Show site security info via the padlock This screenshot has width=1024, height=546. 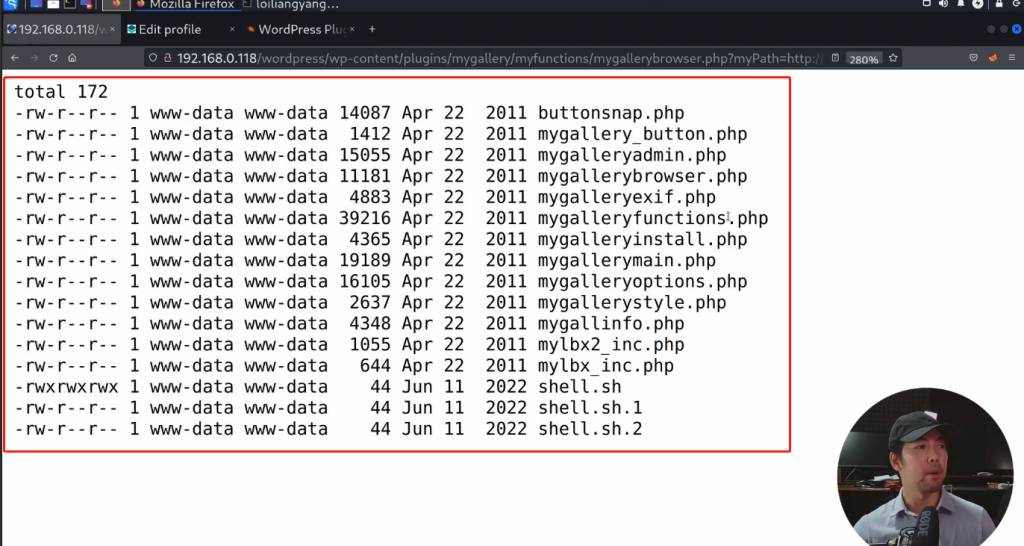(166, 58)
